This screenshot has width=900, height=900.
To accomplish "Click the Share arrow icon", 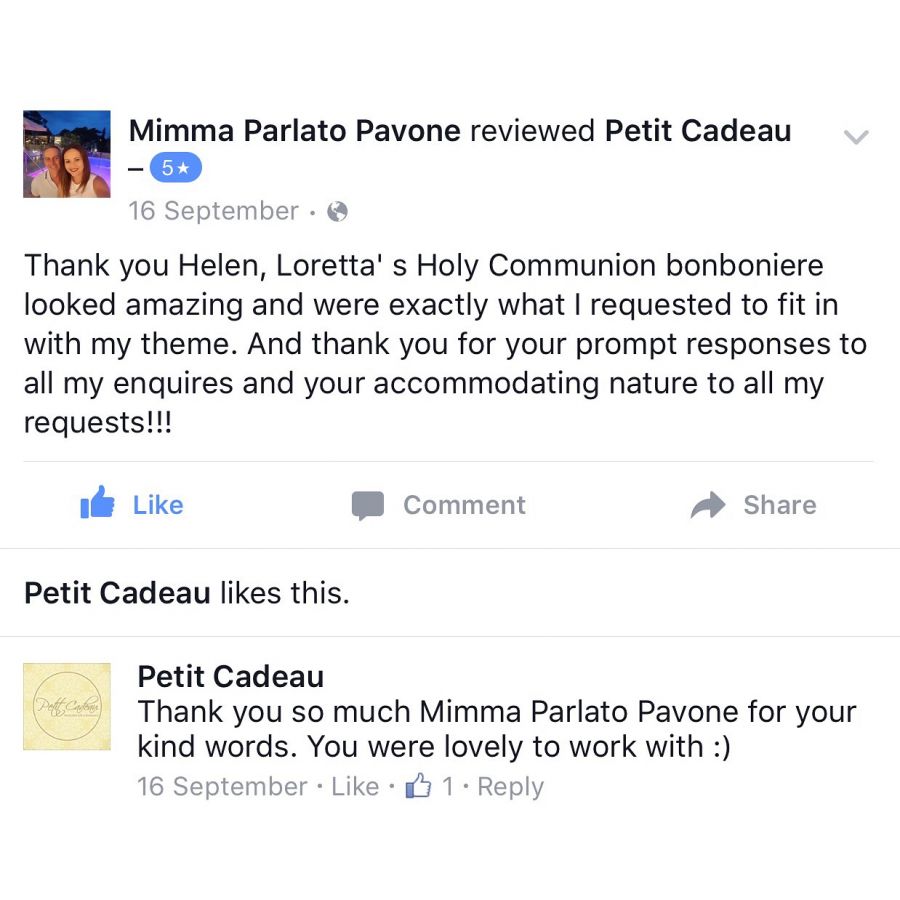I will coord(708,505).
